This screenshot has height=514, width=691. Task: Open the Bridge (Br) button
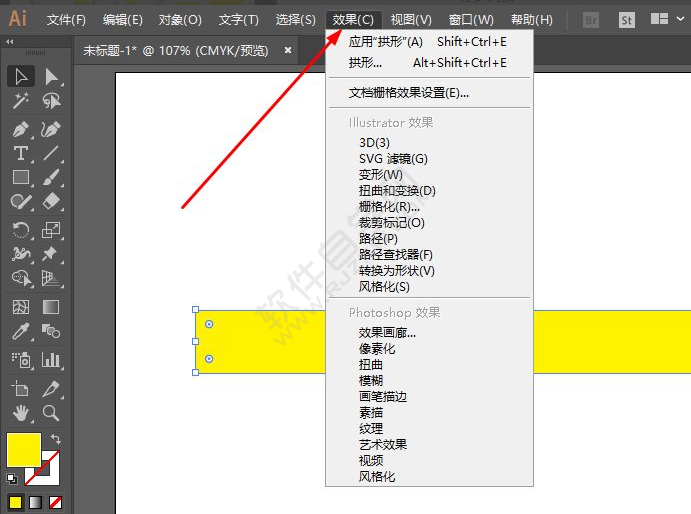[591, 20]
